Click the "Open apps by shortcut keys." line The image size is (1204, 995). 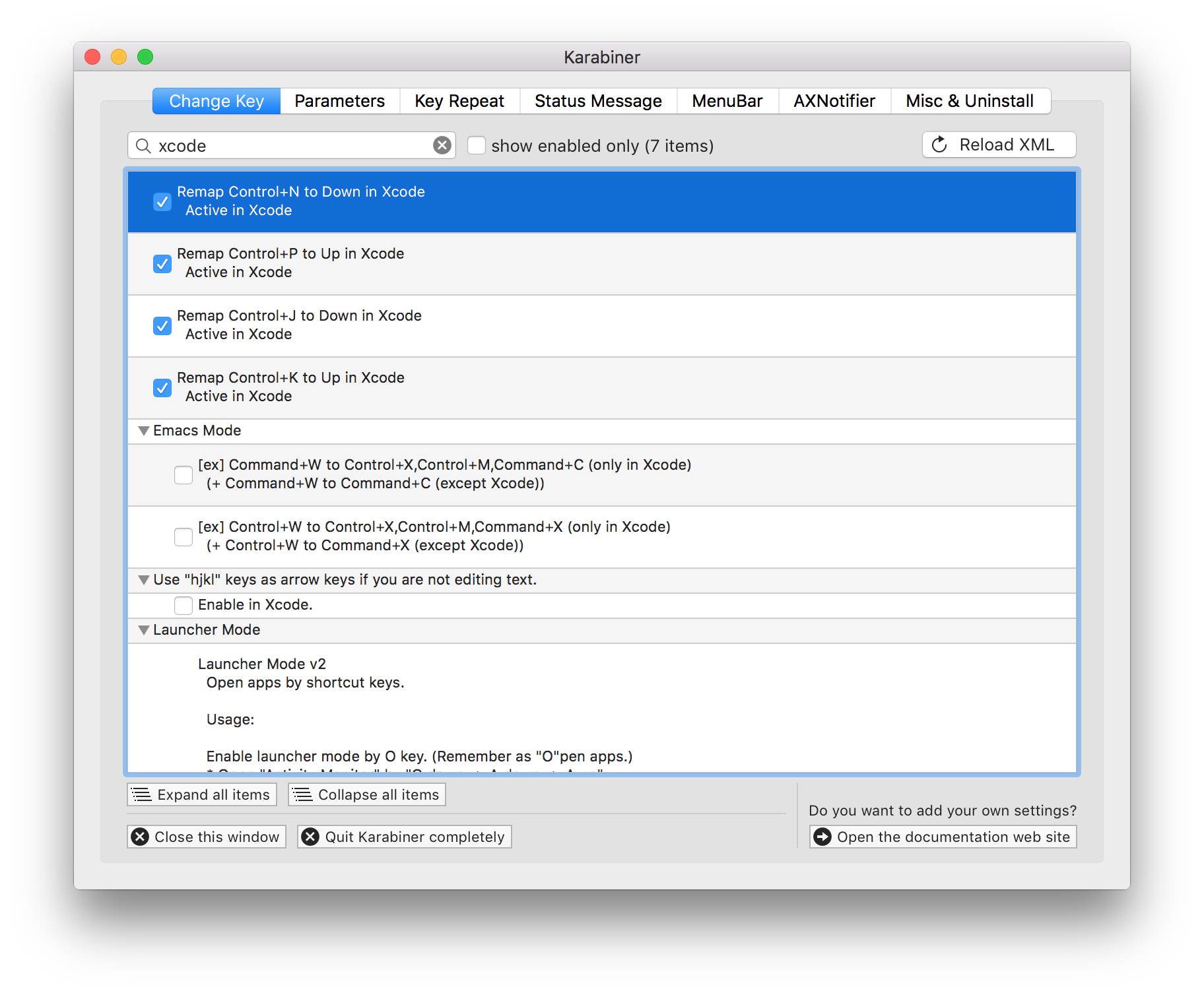click(306, 682)
